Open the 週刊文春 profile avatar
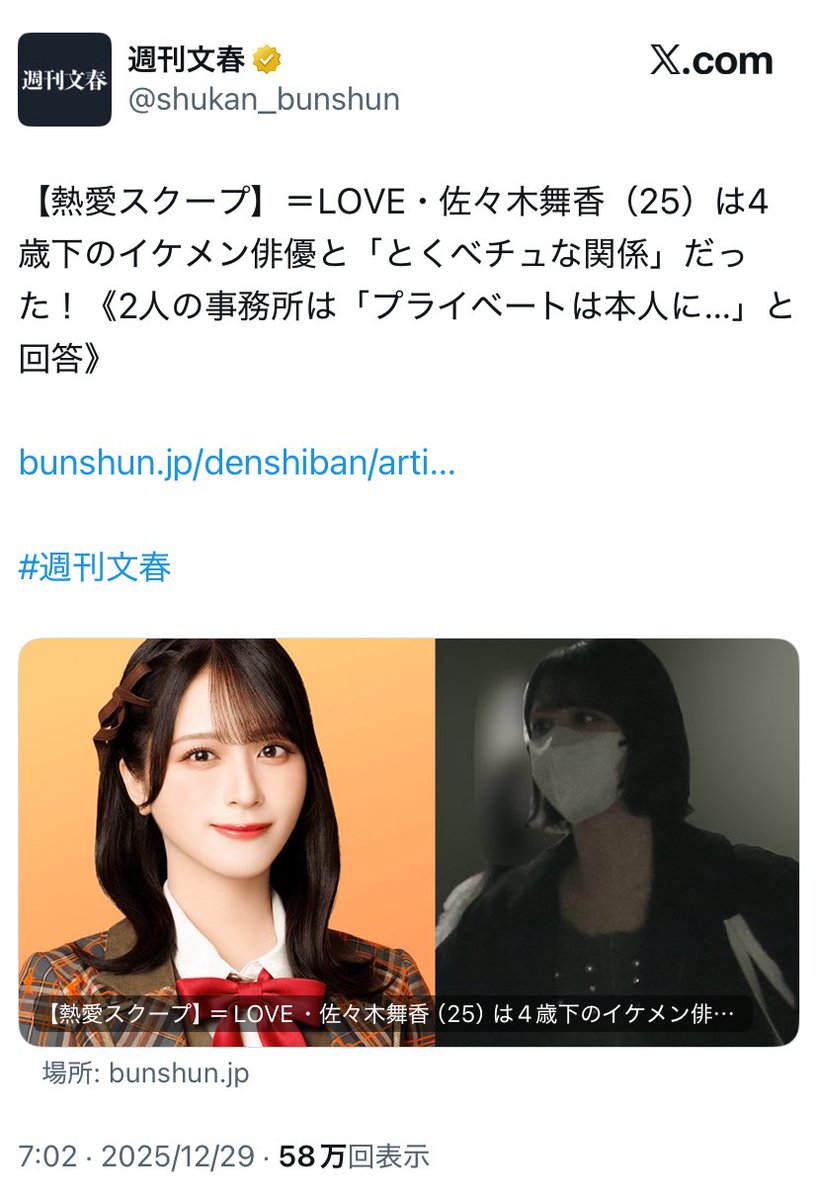This screenshot has width=817, height=1200. pos(64,80)
